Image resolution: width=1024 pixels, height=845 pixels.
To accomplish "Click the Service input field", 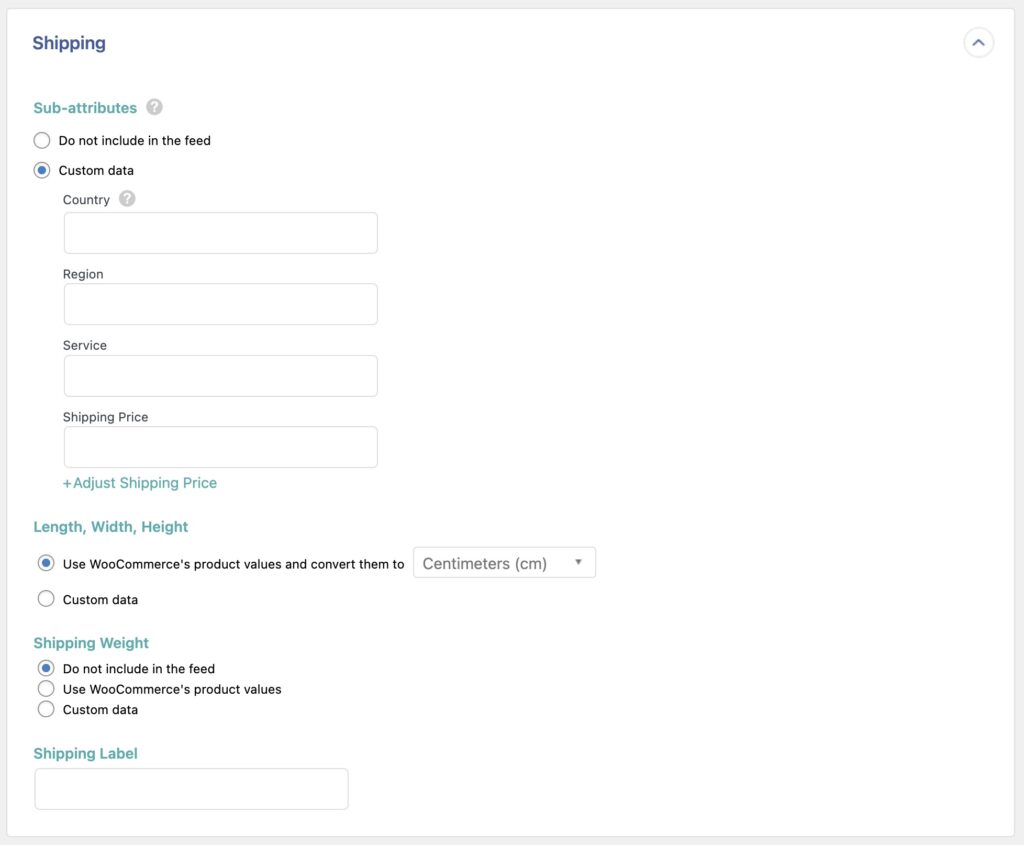I will coord(220,375).
